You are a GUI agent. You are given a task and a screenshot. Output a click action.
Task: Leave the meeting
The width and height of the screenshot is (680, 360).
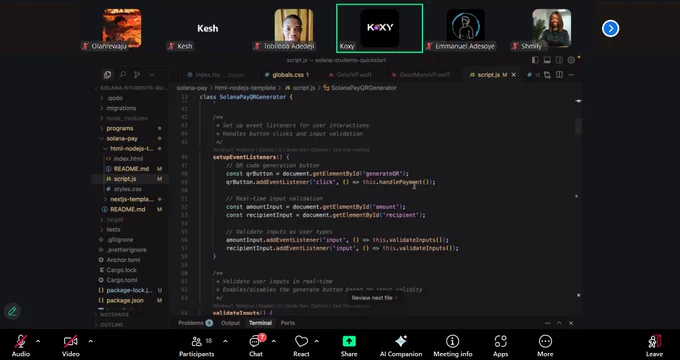pyautogui.click(x=654, y=346)
